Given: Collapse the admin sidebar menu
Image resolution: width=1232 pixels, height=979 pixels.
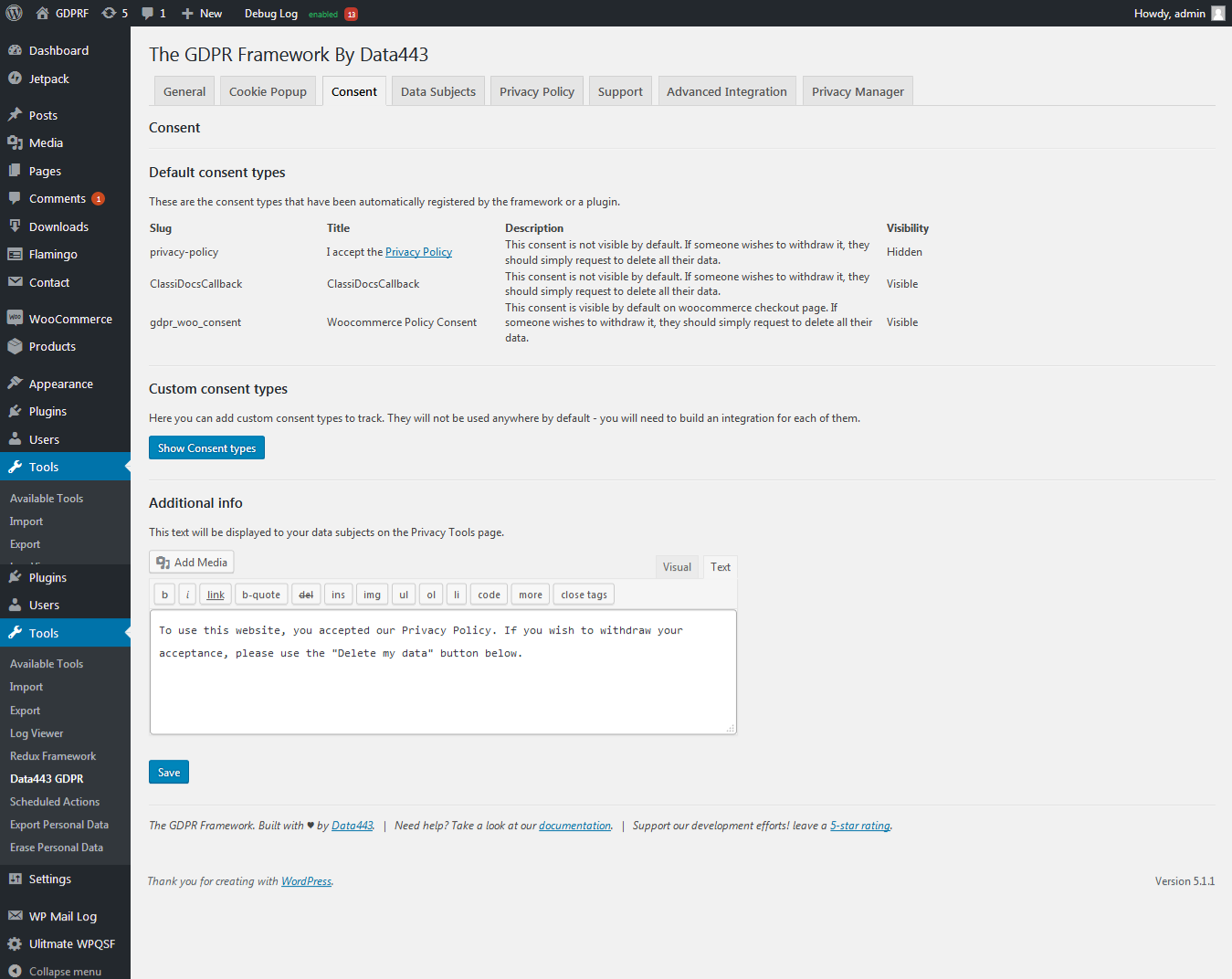Looking at the screenshot, I should 63,971.
